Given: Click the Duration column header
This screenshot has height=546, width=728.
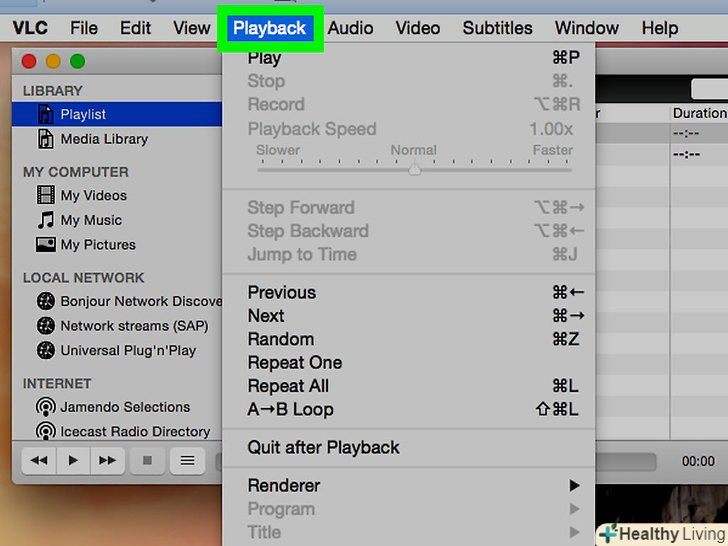Looking at the screenshot, I should [x=699, y=113].
